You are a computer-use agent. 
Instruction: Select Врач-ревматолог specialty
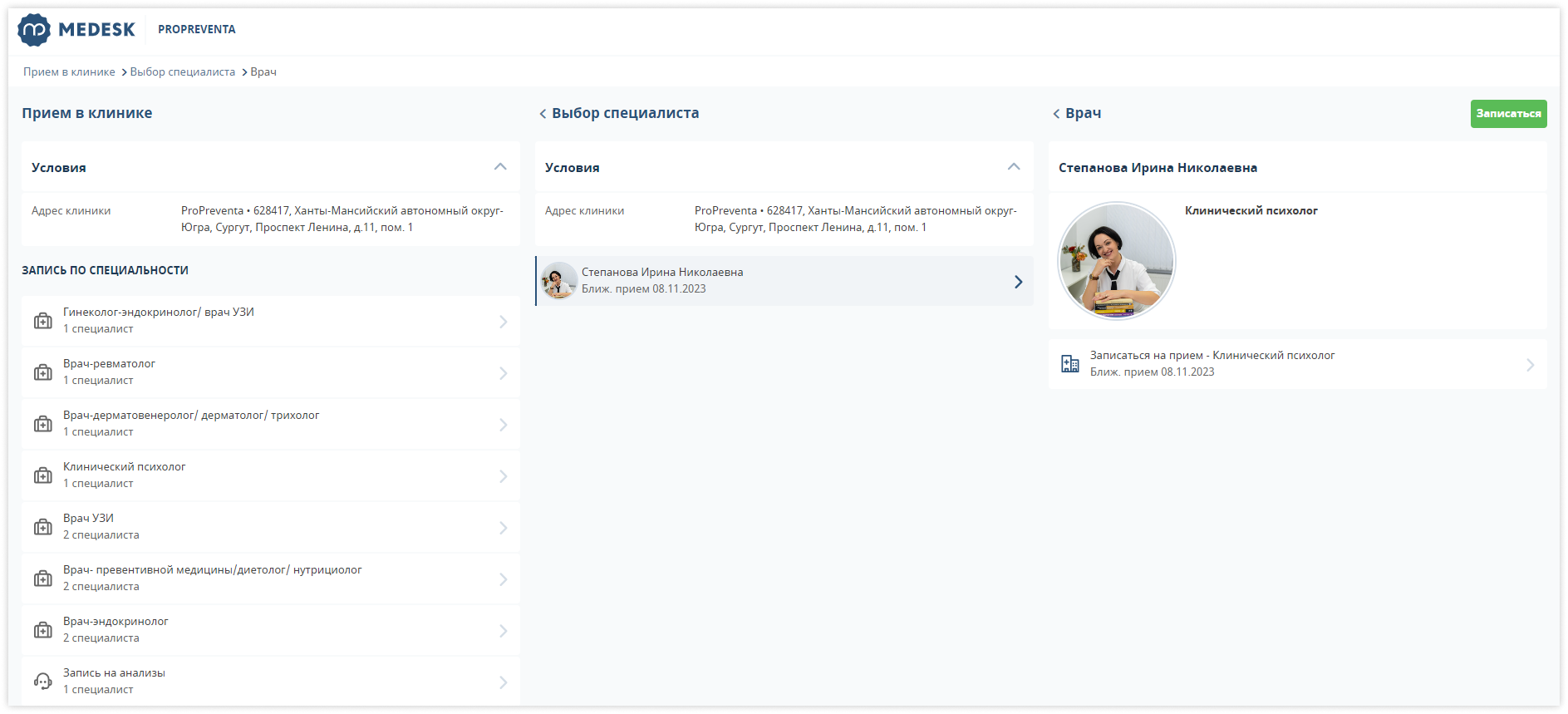coord(271,372)
